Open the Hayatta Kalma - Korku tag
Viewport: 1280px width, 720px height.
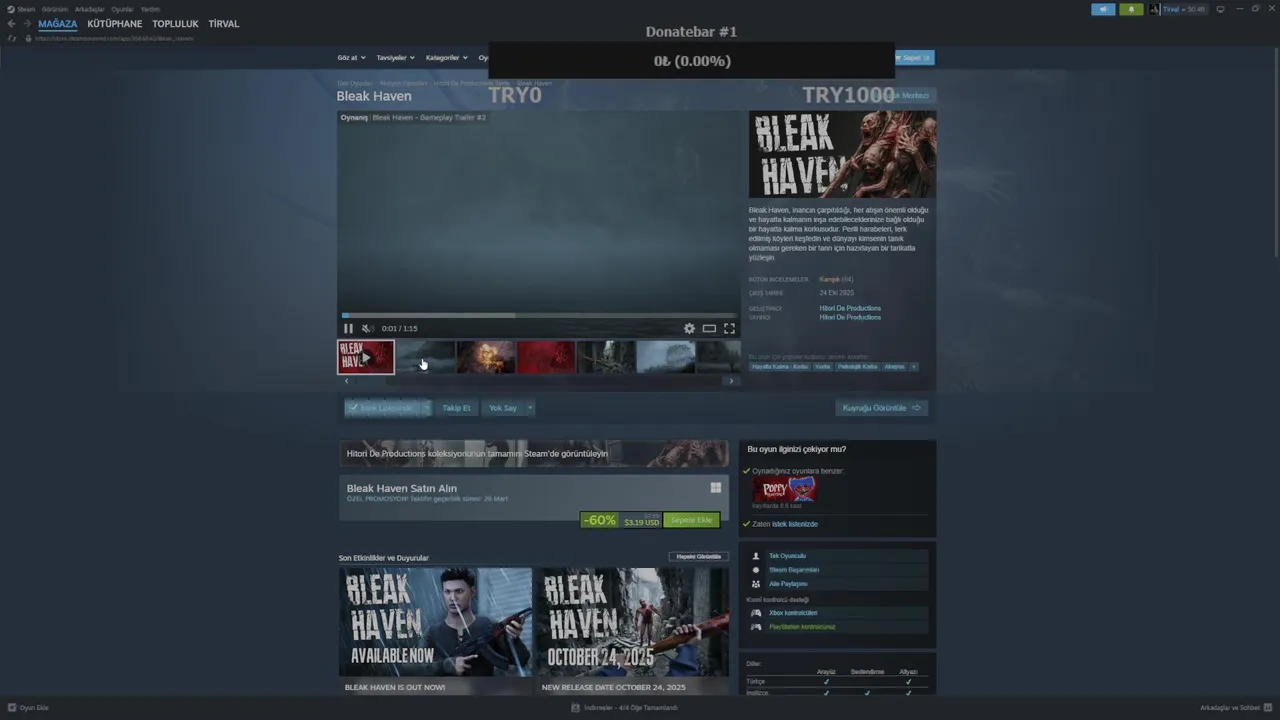780,366
